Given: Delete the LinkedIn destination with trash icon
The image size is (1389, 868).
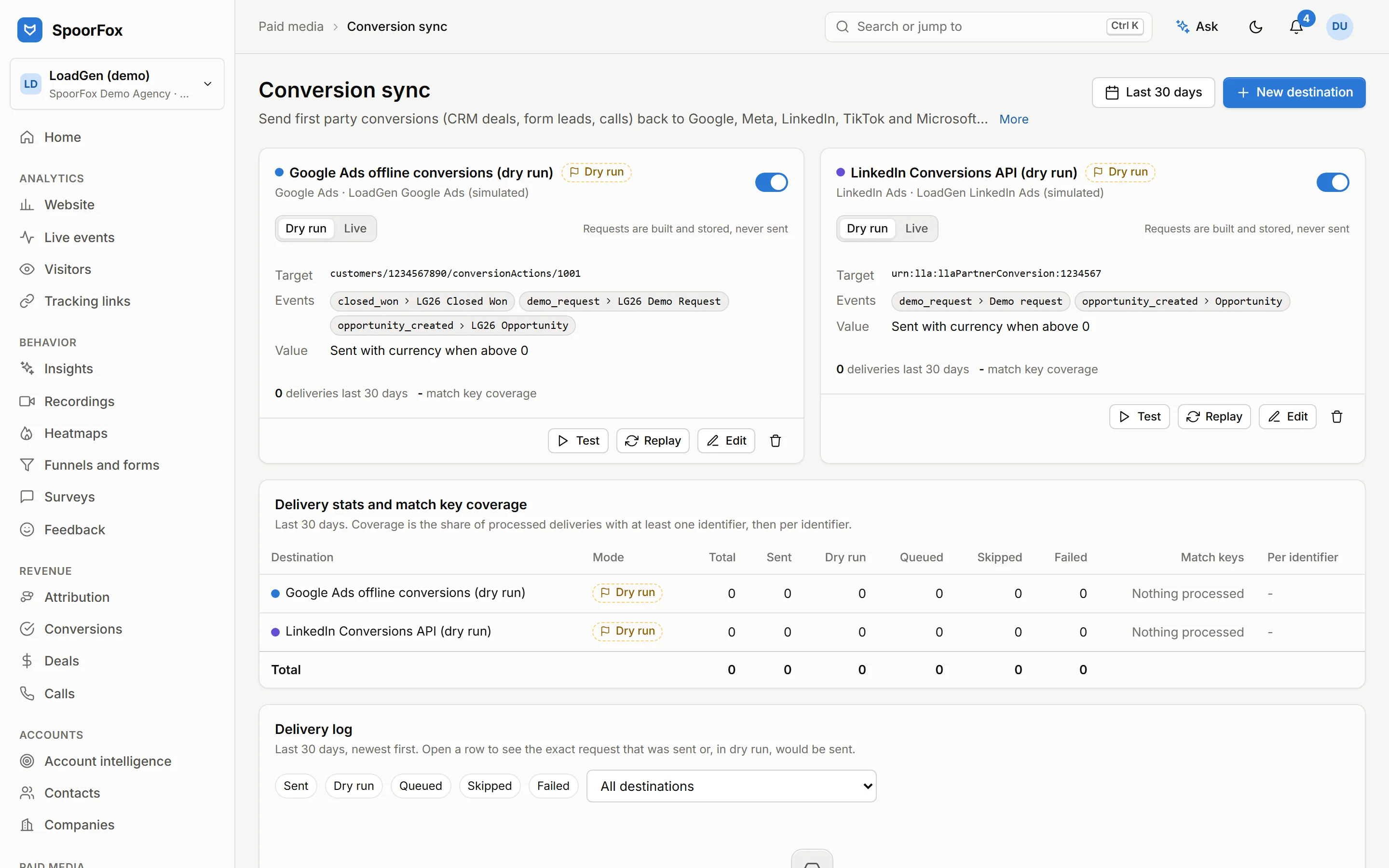Looking at the screenshot, I should point(1337,417).
